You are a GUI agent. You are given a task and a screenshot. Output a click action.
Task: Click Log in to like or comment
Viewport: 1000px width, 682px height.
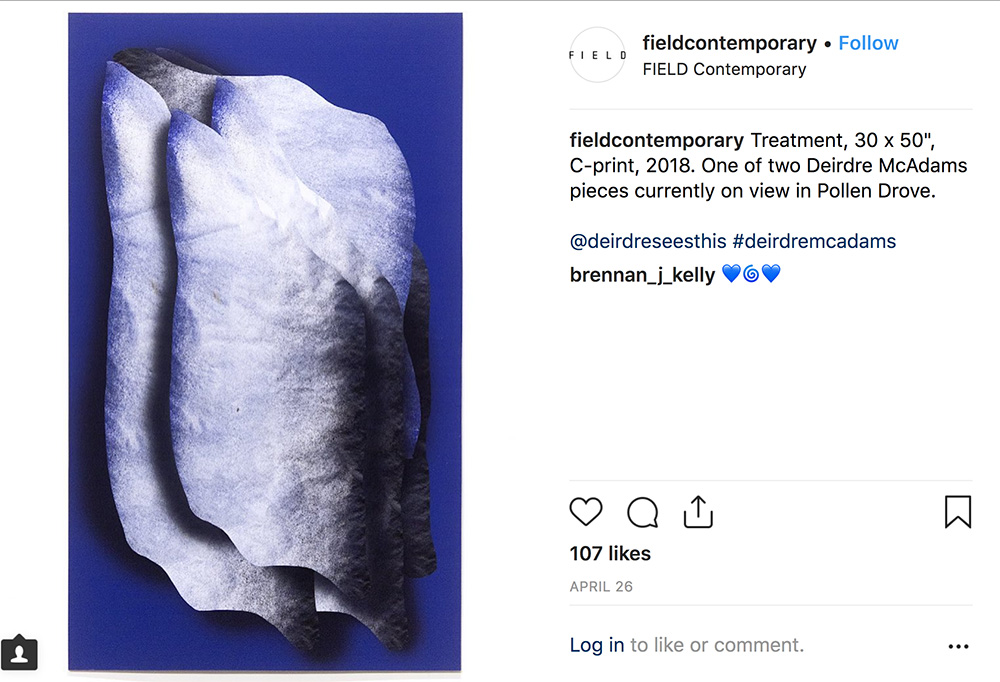pyautogui.click(x=596, y=645)
